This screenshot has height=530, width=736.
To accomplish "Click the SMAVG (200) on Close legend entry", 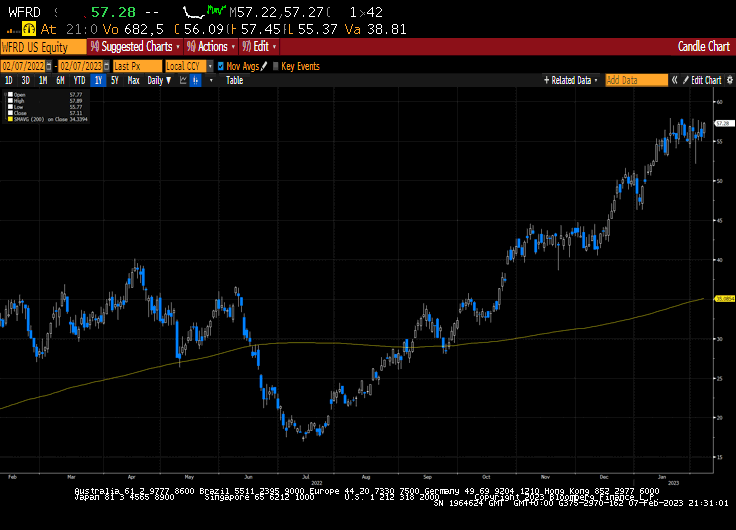I will pos(51,119).
